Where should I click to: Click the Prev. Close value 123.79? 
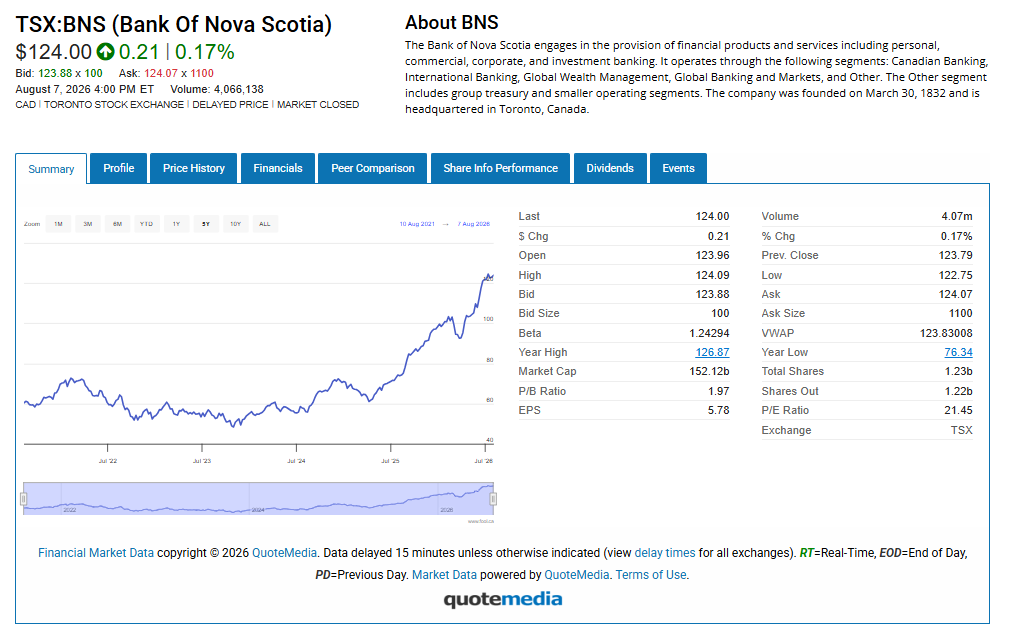[x=956, y=255]
